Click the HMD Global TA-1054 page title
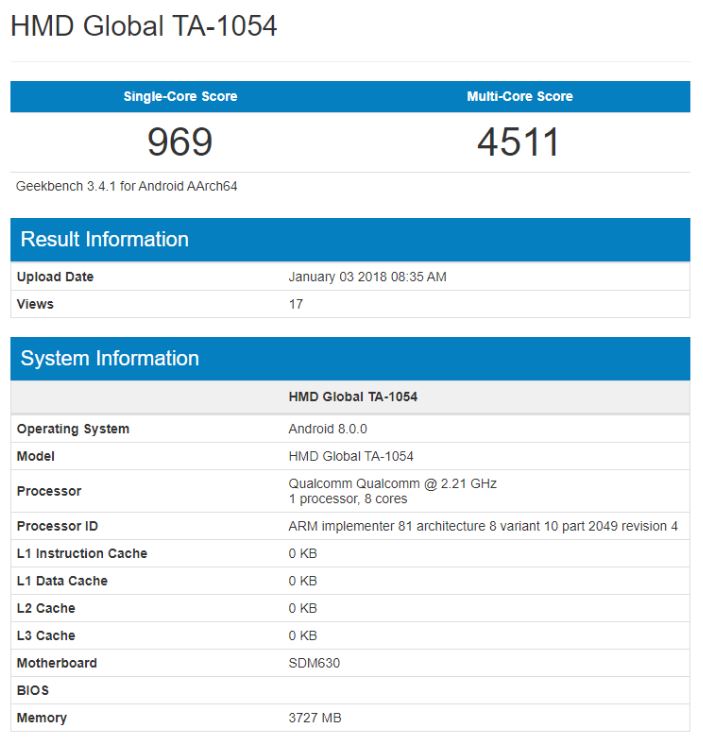 (x=143, y=26)
